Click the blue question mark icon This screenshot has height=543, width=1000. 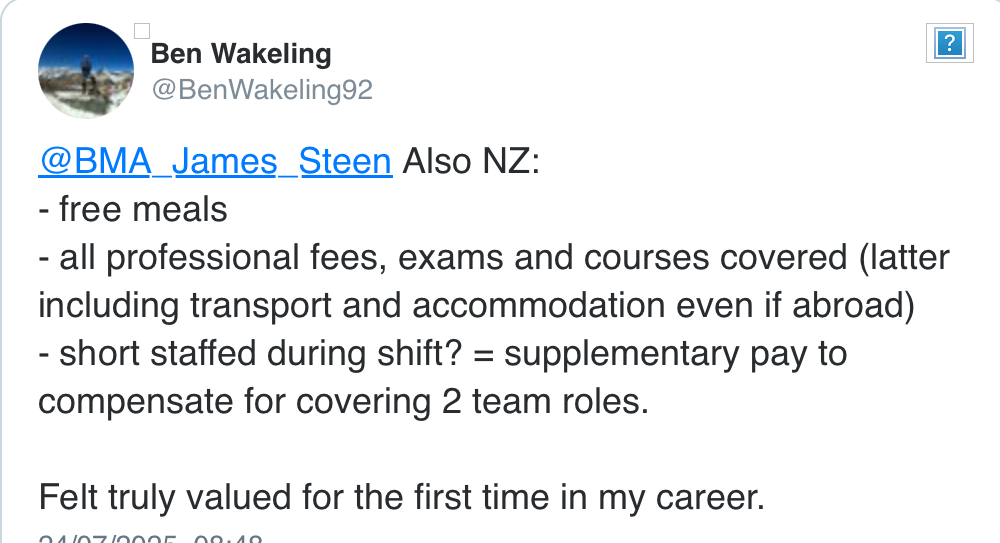pyautogui.click(x=950, y=43)
